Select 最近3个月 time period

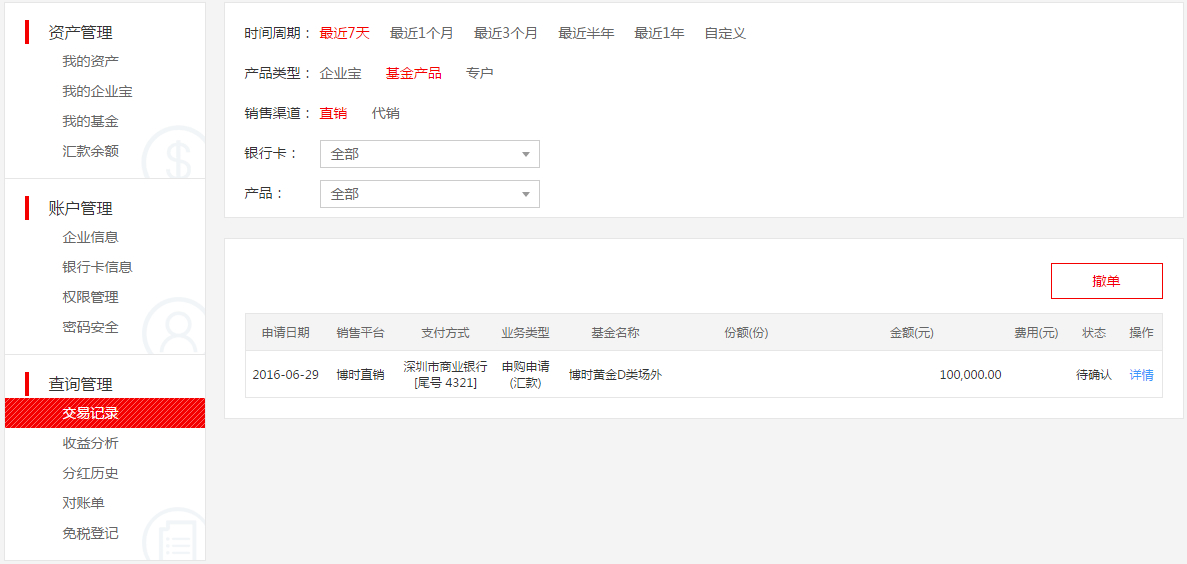click(506, 33)
